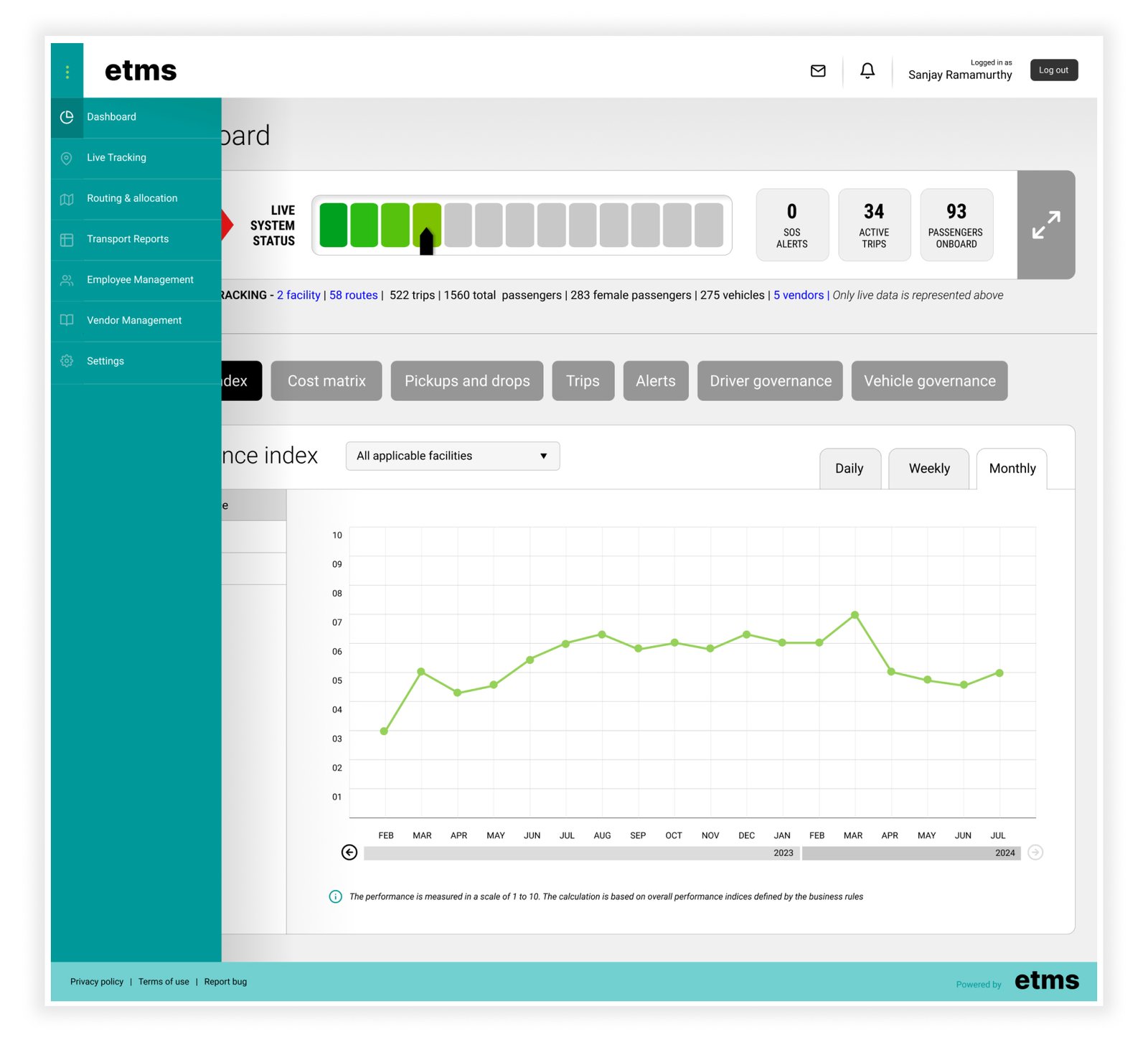Go to the previous timeline period arrow
Image resolution: width=1148 pixels, height=1045 pixels.
click(349, 852)
